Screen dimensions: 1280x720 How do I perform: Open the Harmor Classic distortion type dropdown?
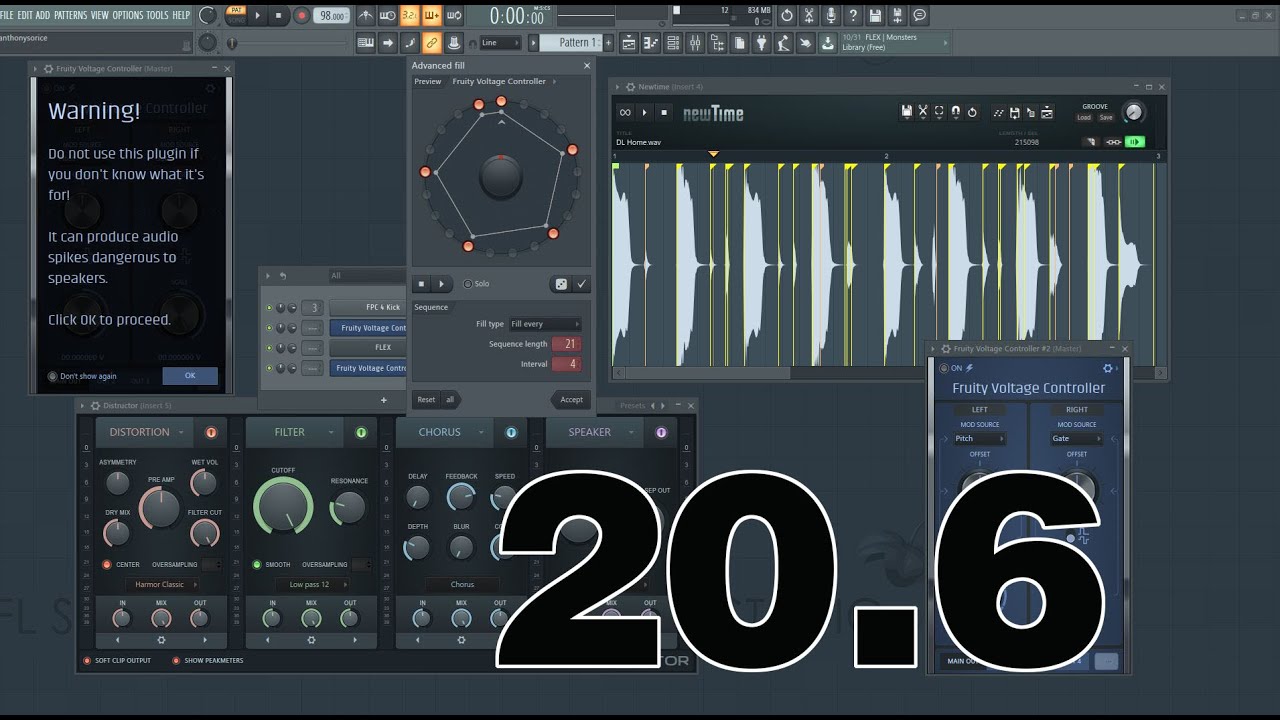point(162,584)
